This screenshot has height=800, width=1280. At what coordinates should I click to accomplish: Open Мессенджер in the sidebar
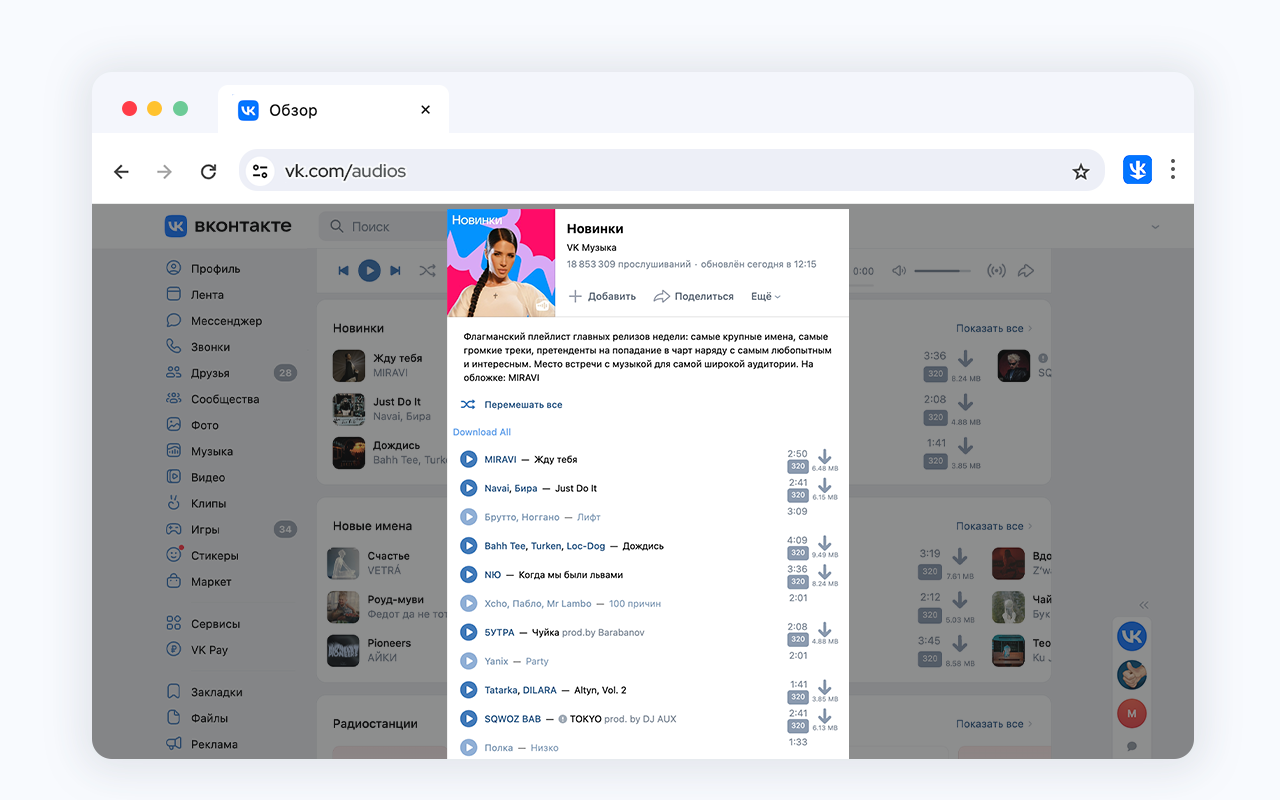214,320
